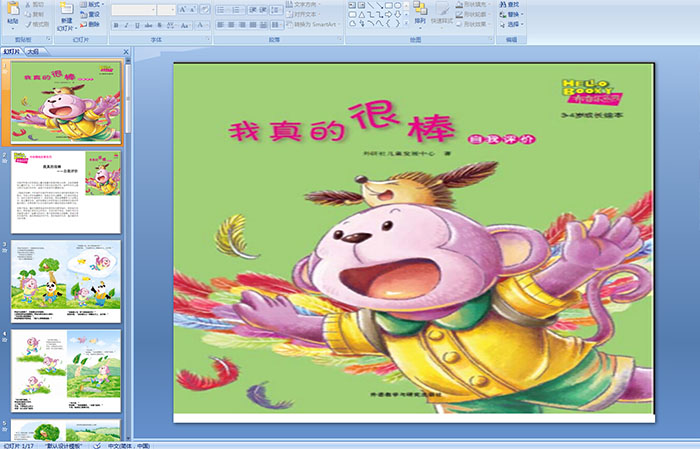Toggle bold formatting
Screen dimensions: 700x449
(x=115, y=25)
